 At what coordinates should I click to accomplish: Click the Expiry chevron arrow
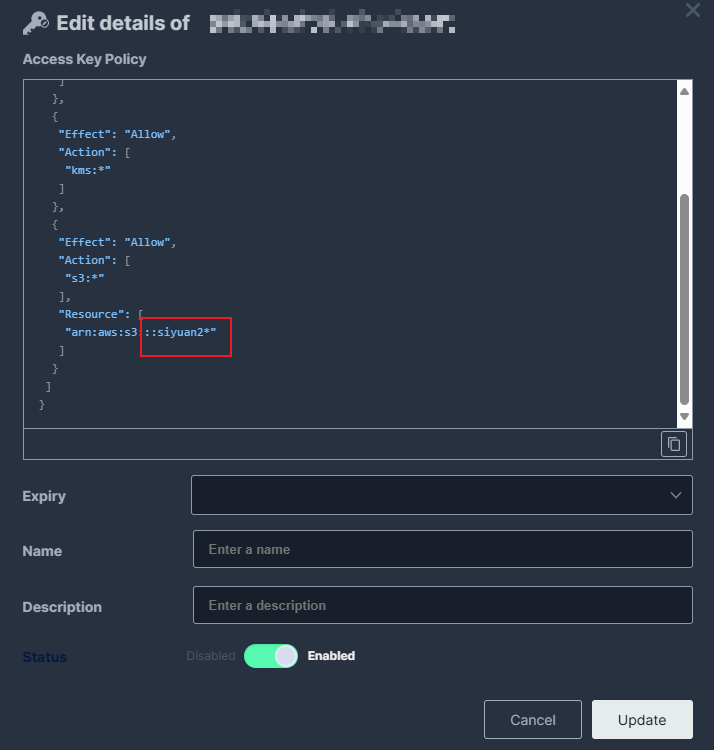pyautogui.click(x=675, y=495)
